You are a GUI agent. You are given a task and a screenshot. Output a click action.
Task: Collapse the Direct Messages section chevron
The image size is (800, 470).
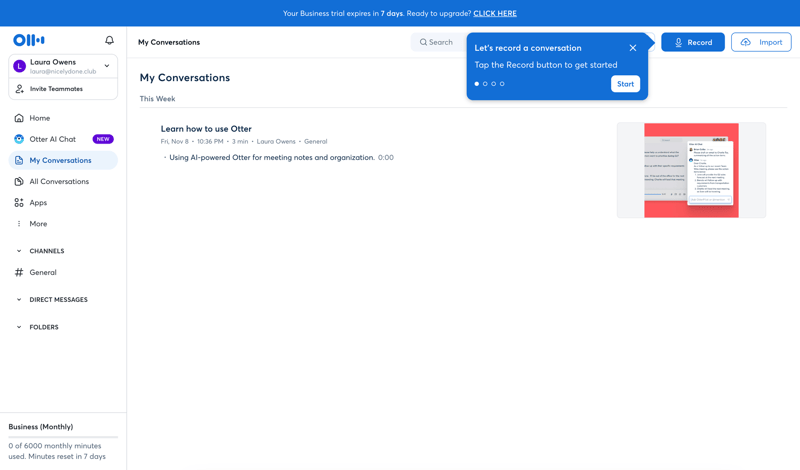pos(19,300)
